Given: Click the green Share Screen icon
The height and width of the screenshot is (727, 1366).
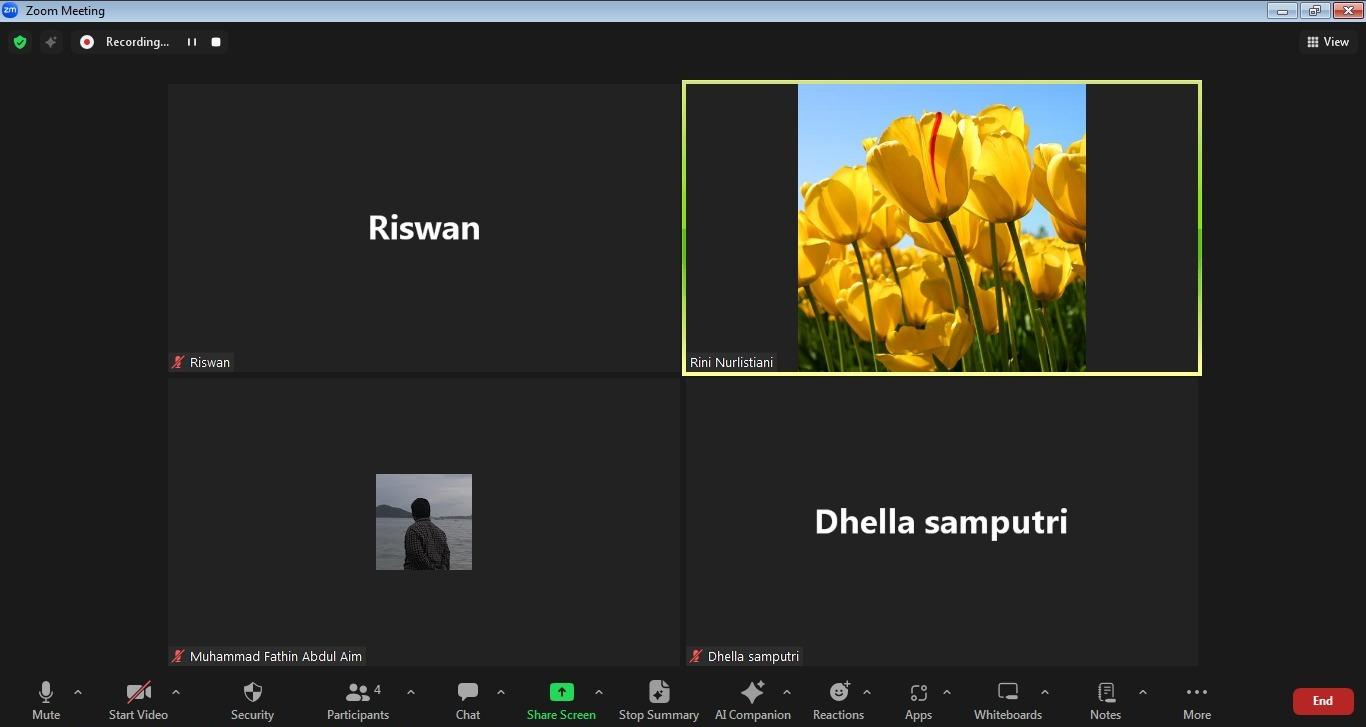Looking at the screenshot, I should point(561,692).
